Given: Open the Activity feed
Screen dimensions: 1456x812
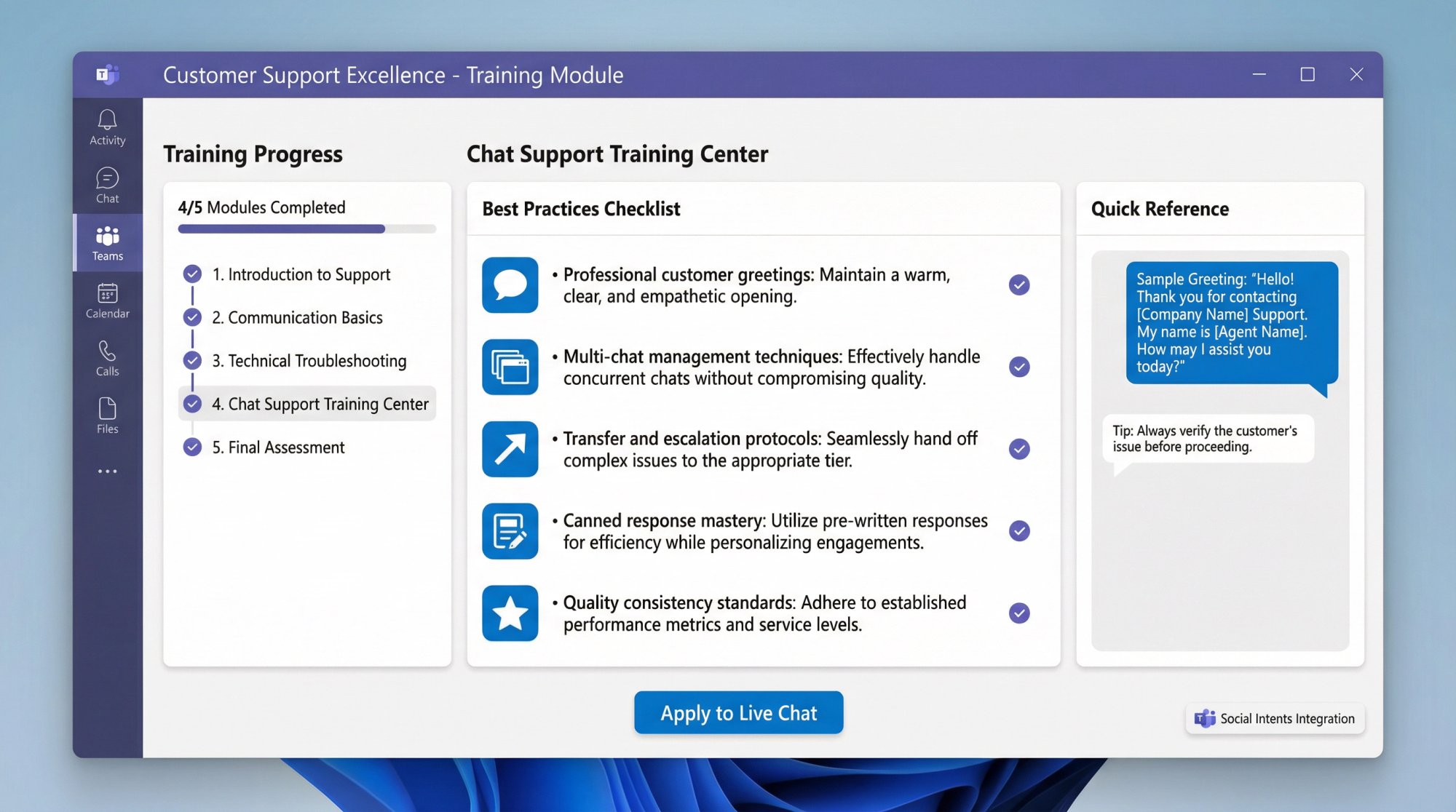Looking at the screenshot, I should pyautogui.click(x=106, y=127).
